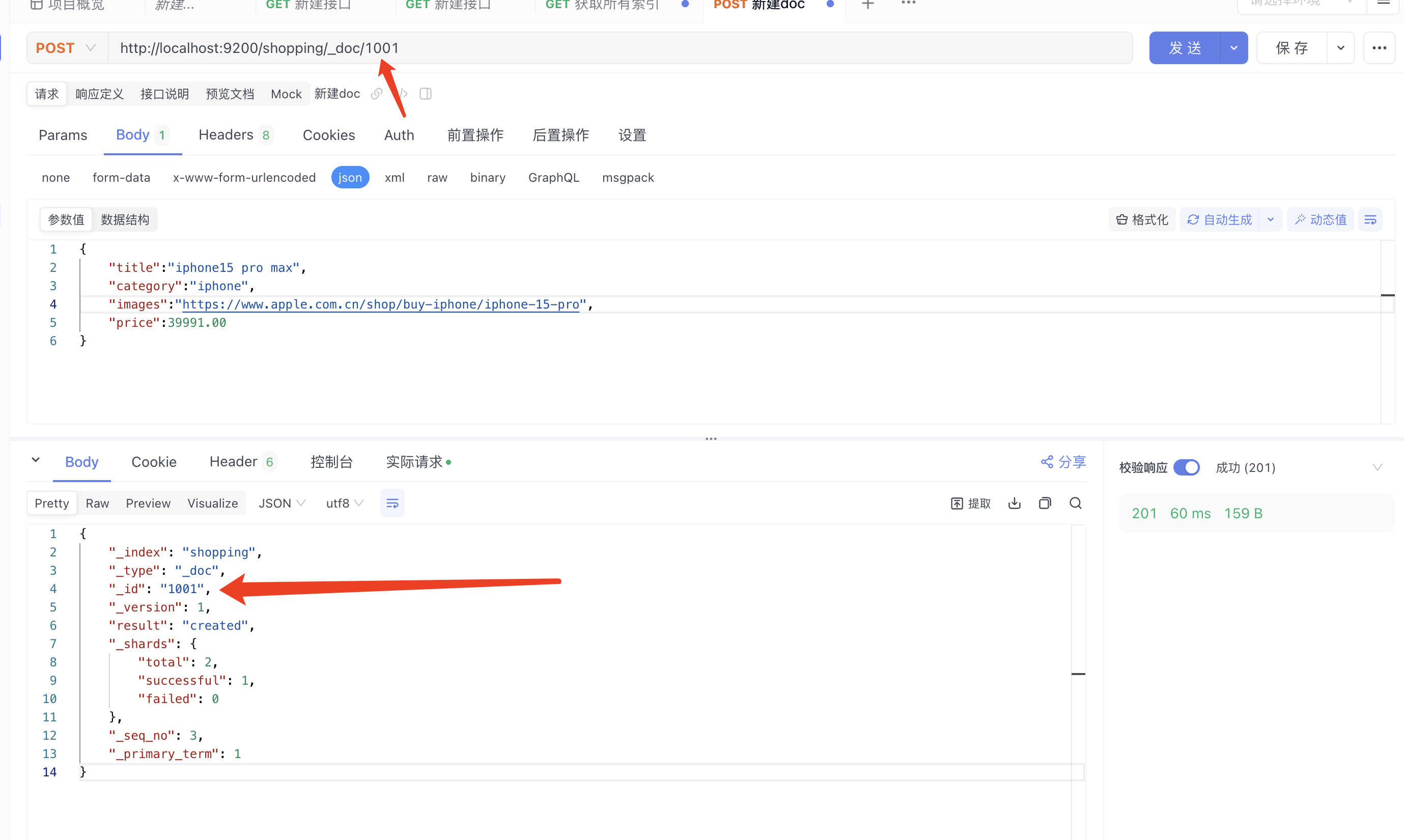The image size is (1404, 840).
Task: Open the 响应定义 section tab
Action: click(100, 94)
